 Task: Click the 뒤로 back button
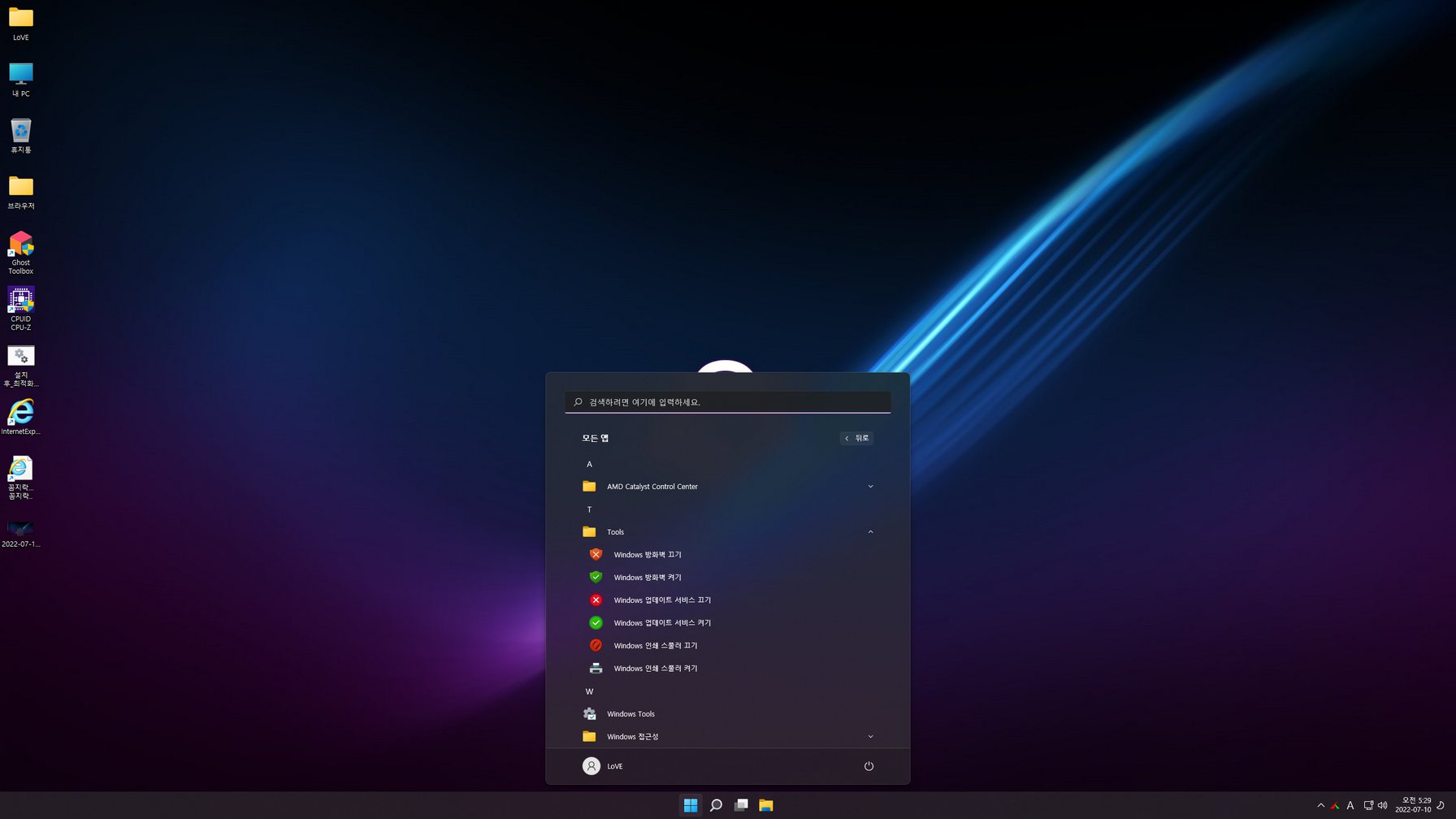(856, 438)
